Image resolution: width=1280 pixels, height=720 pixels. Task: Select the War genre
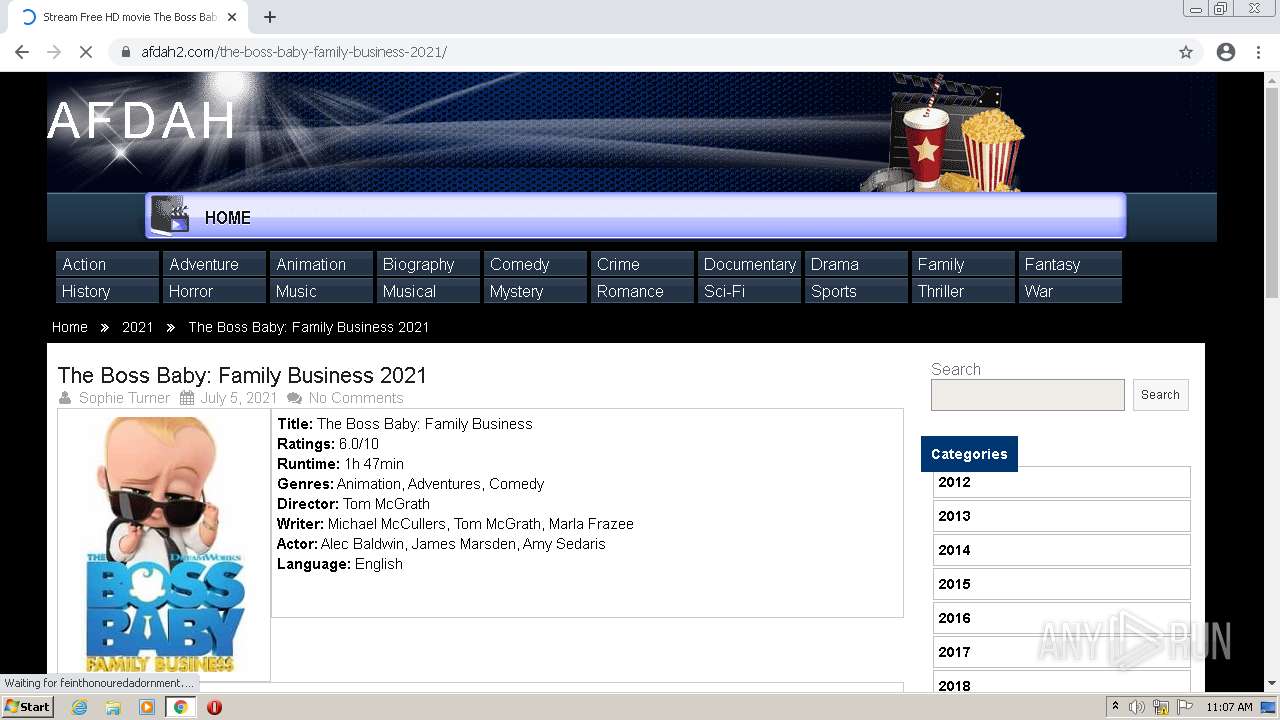tap(1070, 291)
